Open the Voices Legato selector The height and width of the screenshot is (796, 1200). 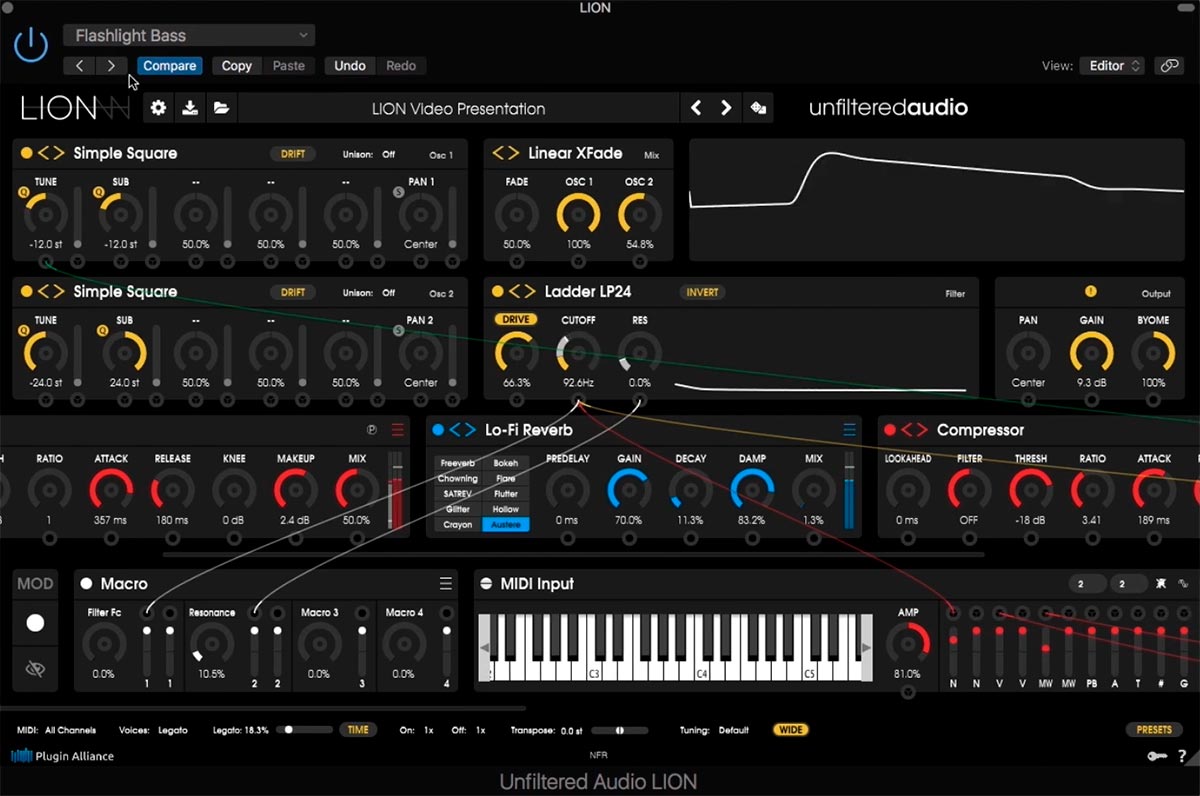[x=172, y=730]
